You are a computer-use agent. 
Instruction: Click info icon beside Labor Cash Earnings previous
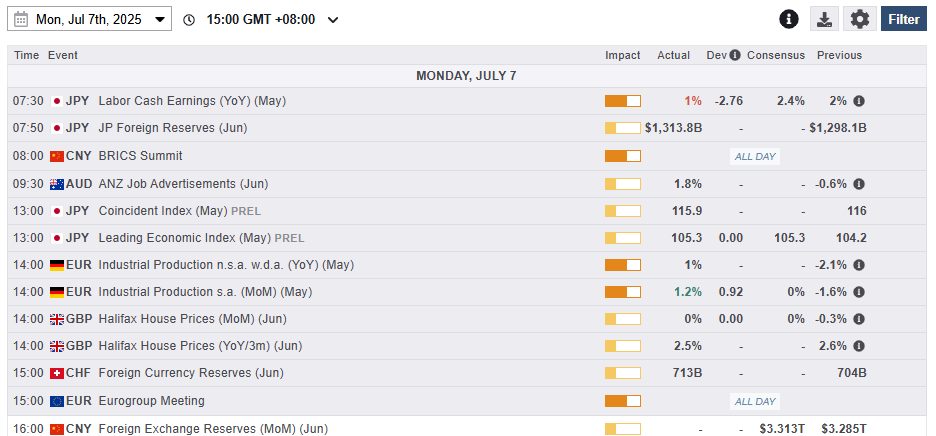point(859,101)
